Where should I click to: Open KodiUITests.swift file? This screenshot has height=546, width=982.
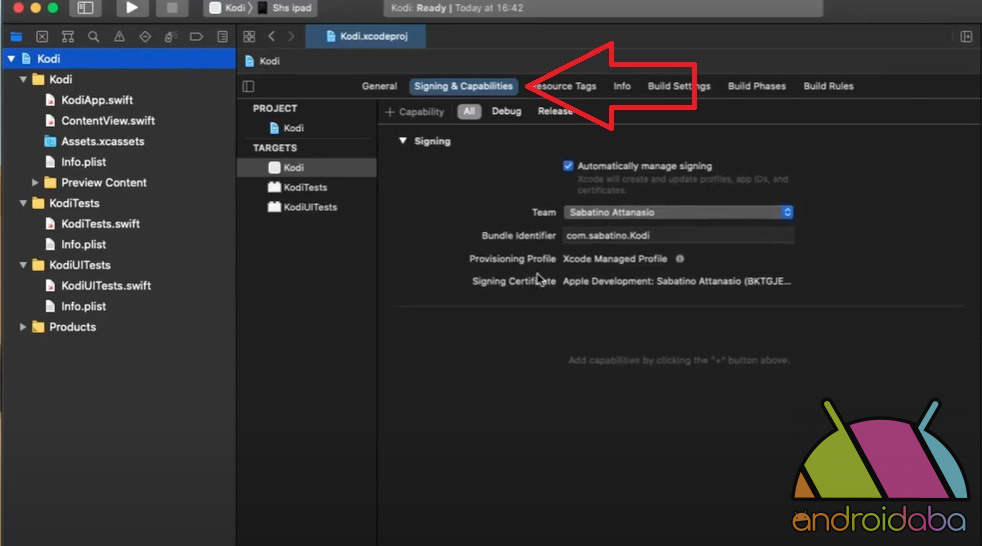coord(106,286)
